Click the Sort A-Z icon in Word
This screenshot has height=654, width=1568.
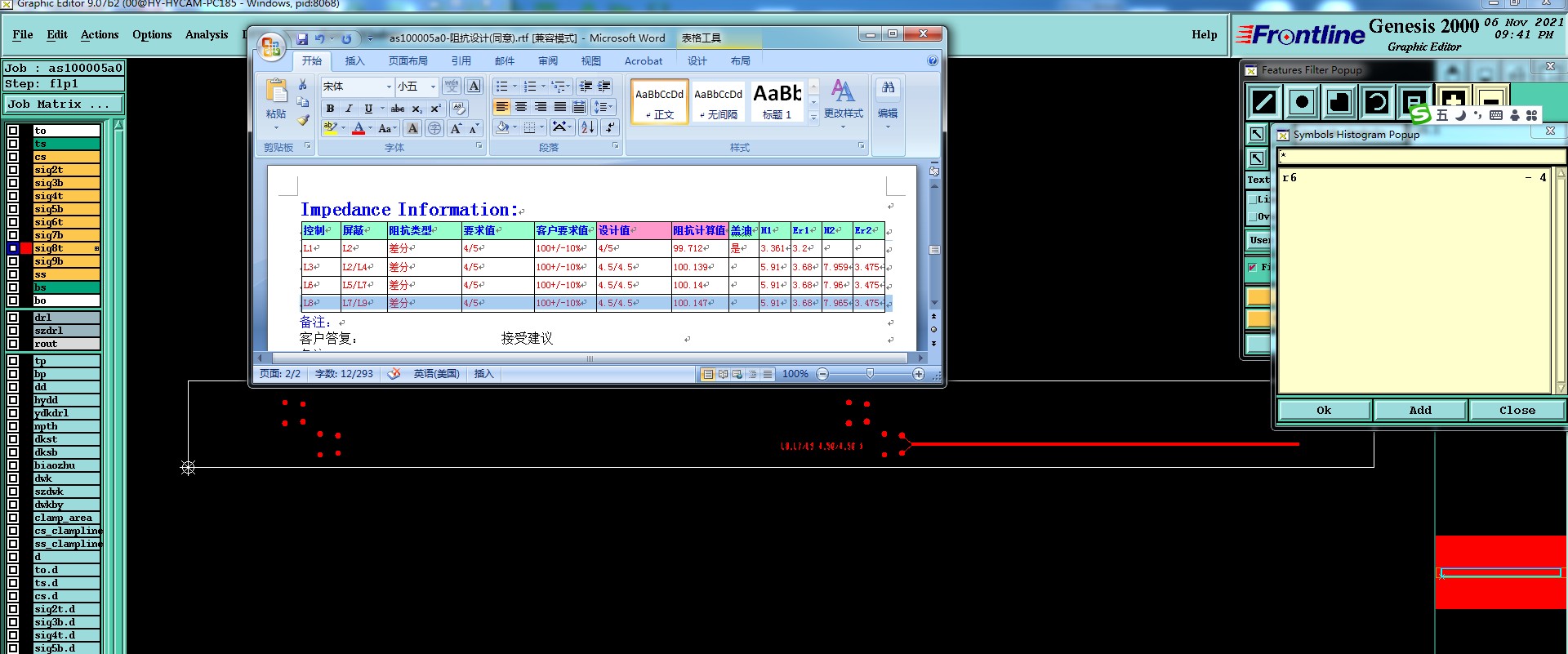point(587,127)
